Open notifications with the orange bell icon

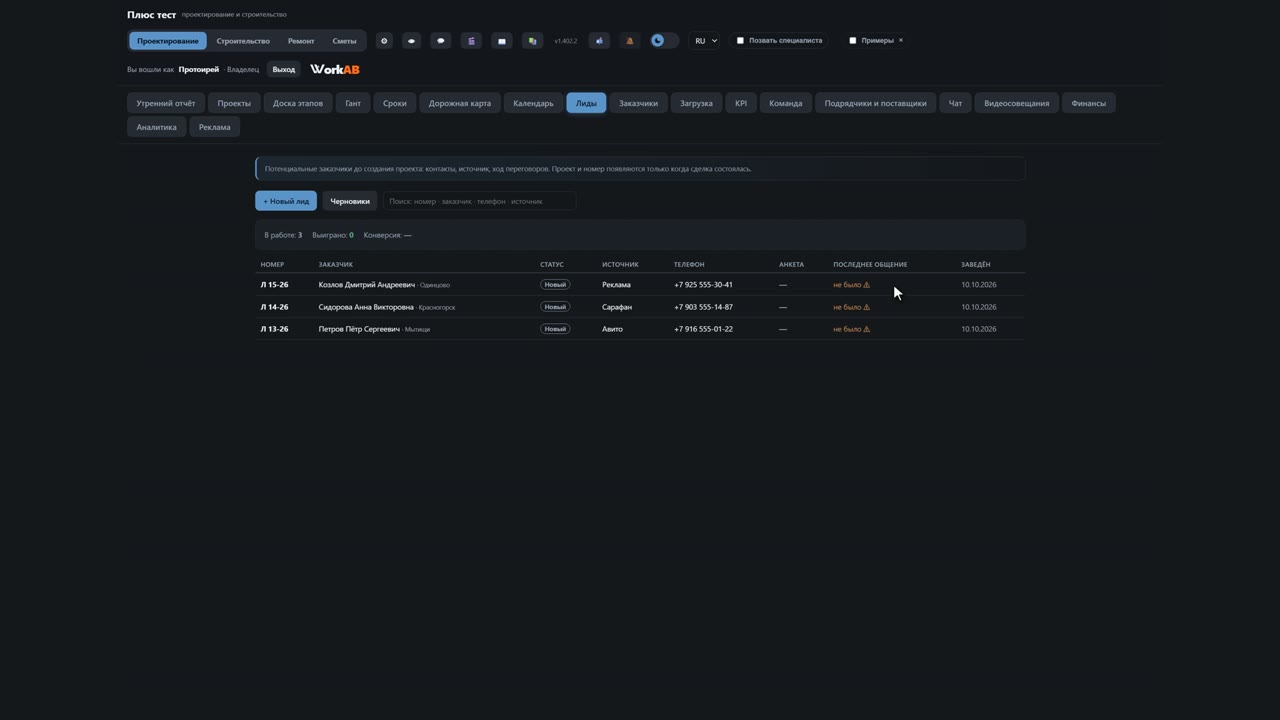pos(629,41)
